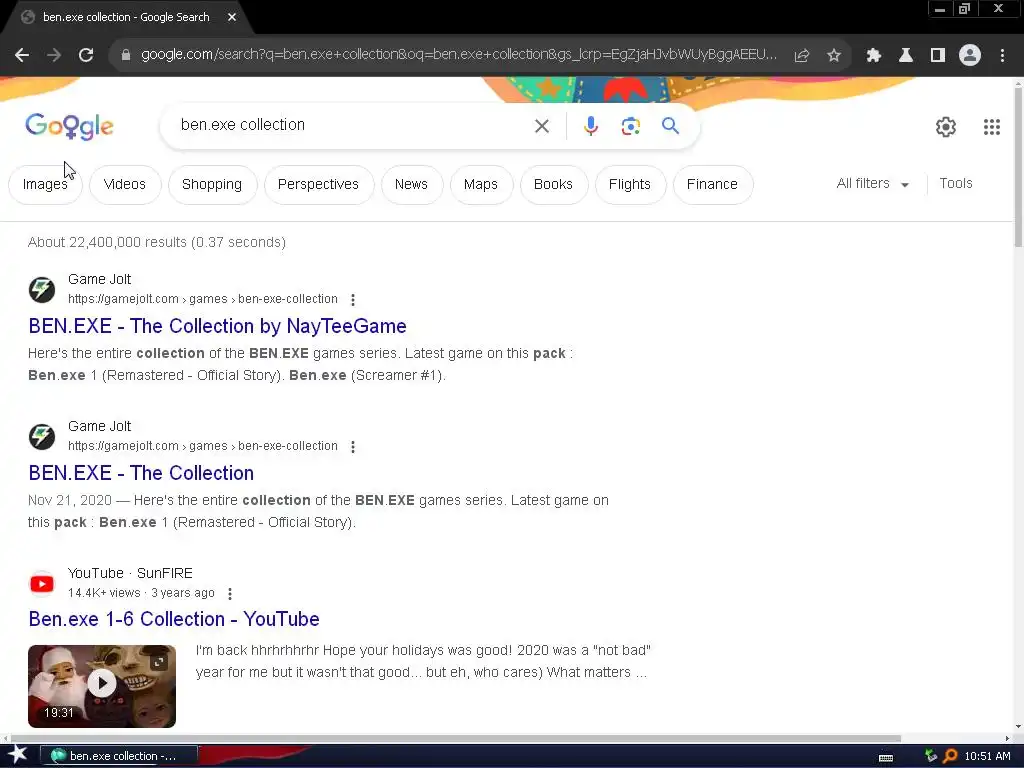Open the Chrome profile avatar
Screen dimensions: 1024x768
(970, 56)
